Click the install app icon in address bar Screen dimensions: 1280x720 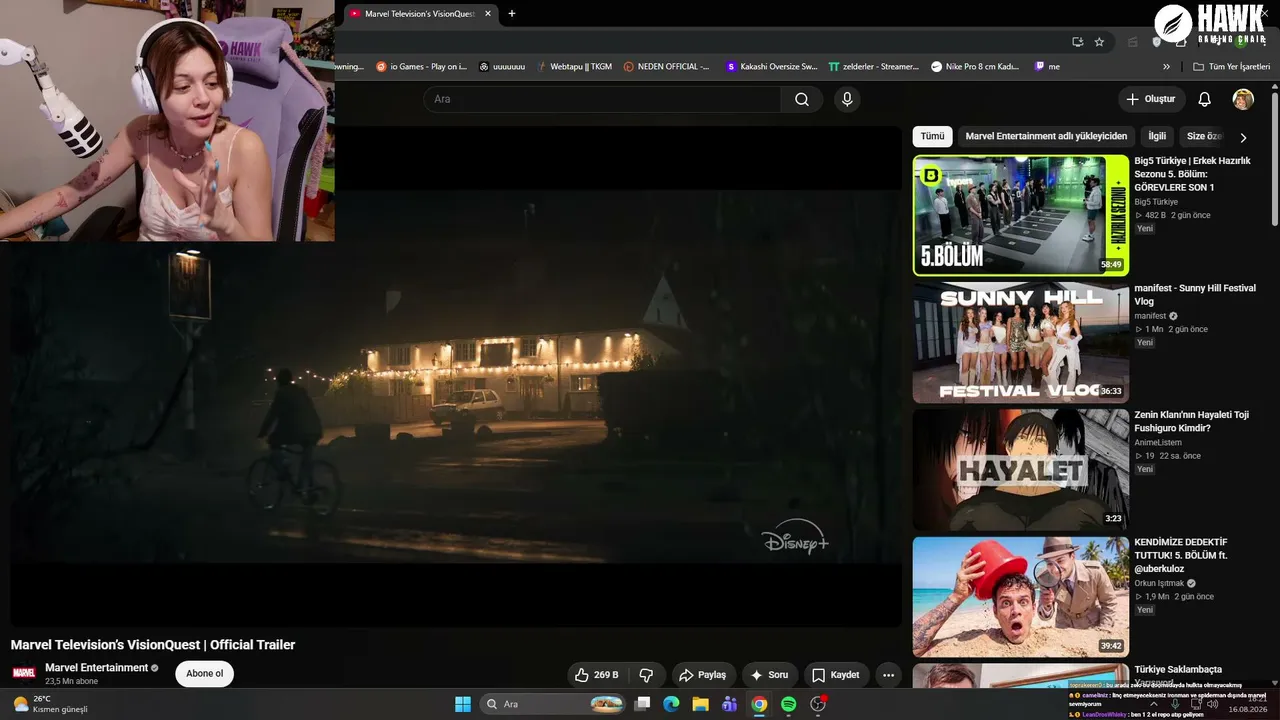(1077, 42)
